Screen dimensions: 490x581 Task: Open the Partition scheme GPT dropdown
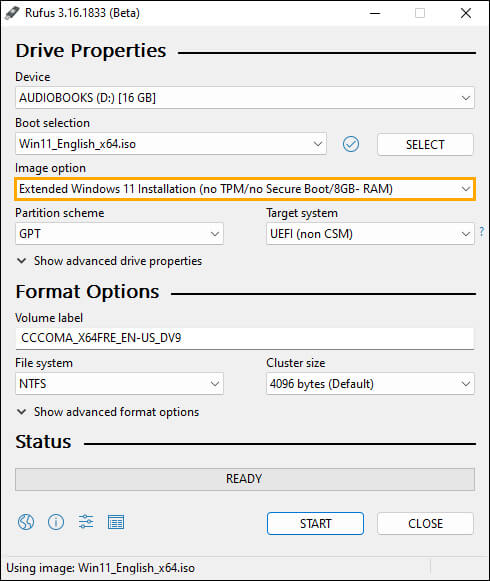coord(119,234)
